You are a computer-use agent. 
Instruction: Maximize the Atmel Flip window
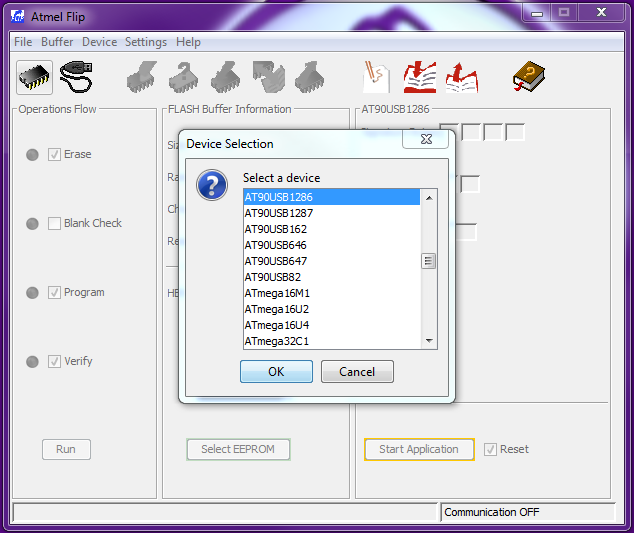coord(564,13)
